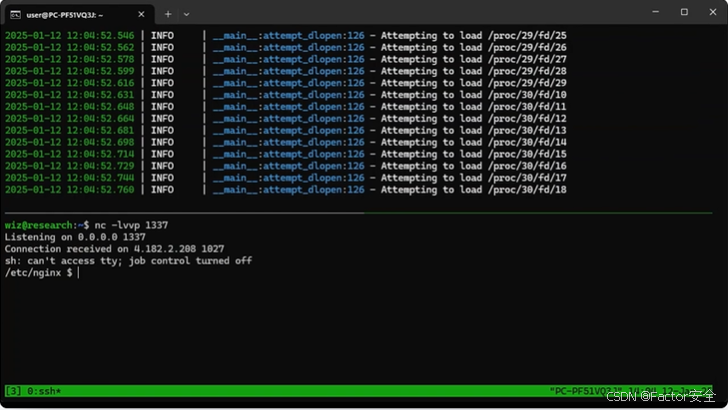Click the 'Connection received on 4.182.2.208' line
This screenshot has width=728, height=410.
(114, 249)
